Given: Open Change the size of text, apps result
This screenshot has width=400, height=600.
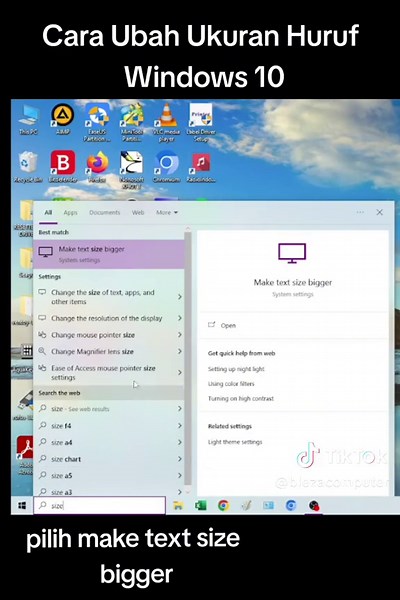Looking at the screenshot, I should click(103, 297).
